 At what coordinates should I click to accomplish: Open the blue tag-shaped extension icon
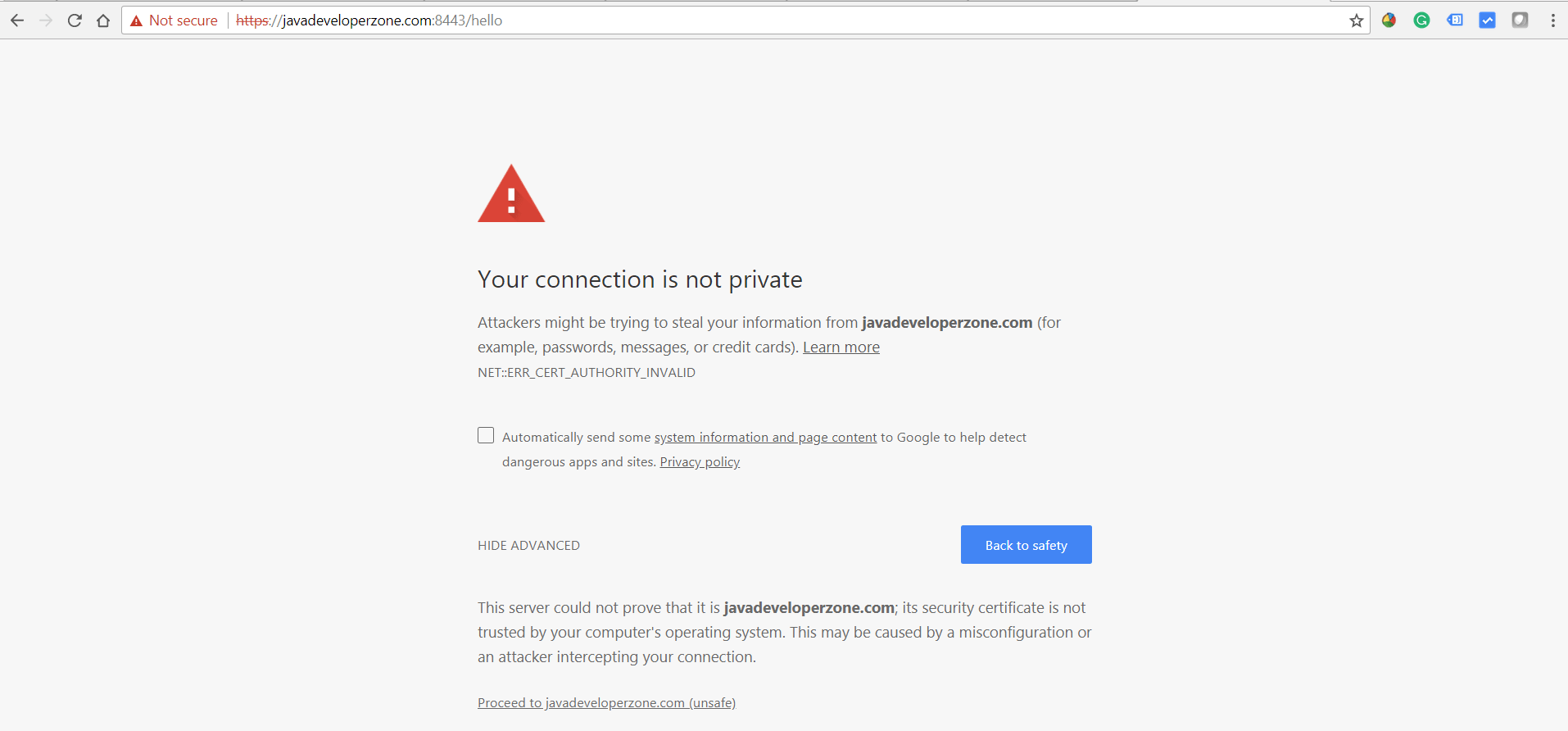[1456, 20]
